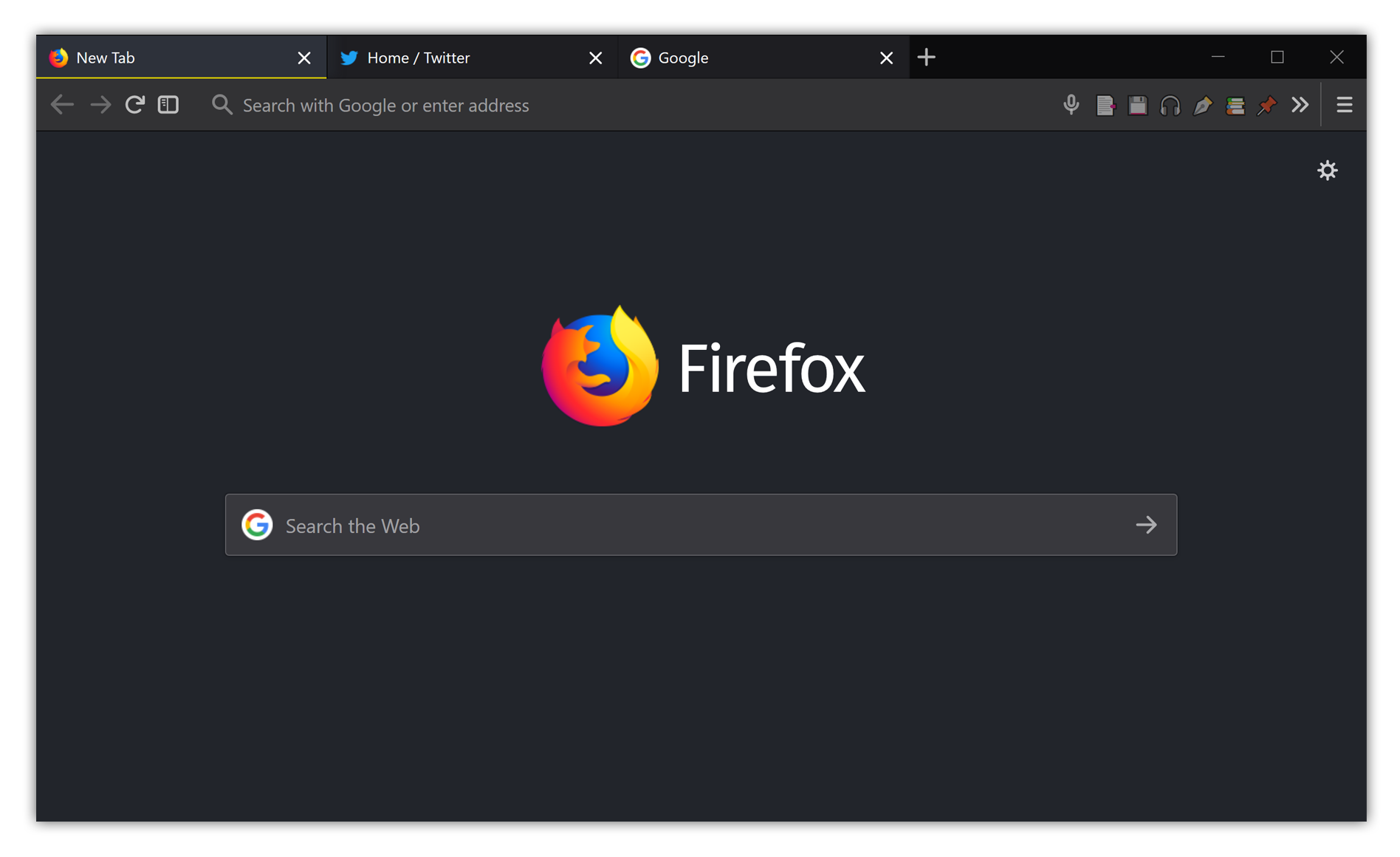Click the Firefox favicon on New Tab
The image size is (1400, 857).
point(58,58)
